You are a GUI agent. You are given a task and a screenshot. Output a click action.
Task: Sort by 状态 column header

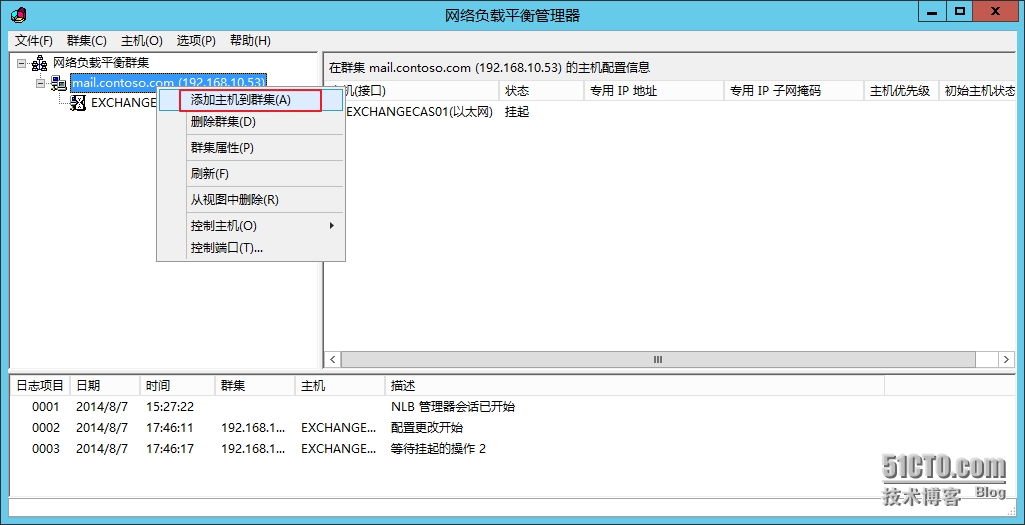pyautogui.click(x=541, y=91)
